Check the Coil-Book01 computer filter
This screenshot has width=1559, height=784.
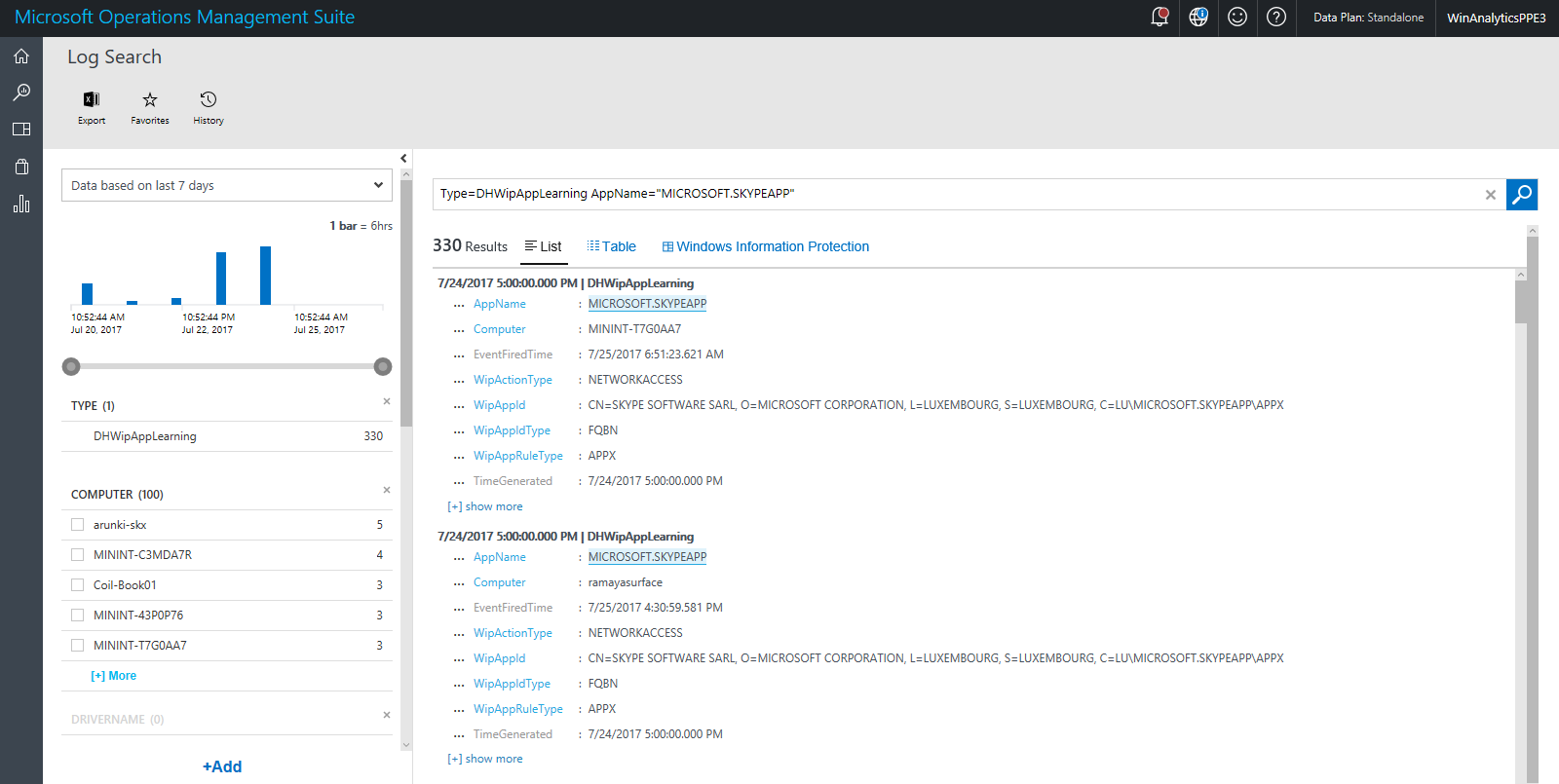coord(78,585)
